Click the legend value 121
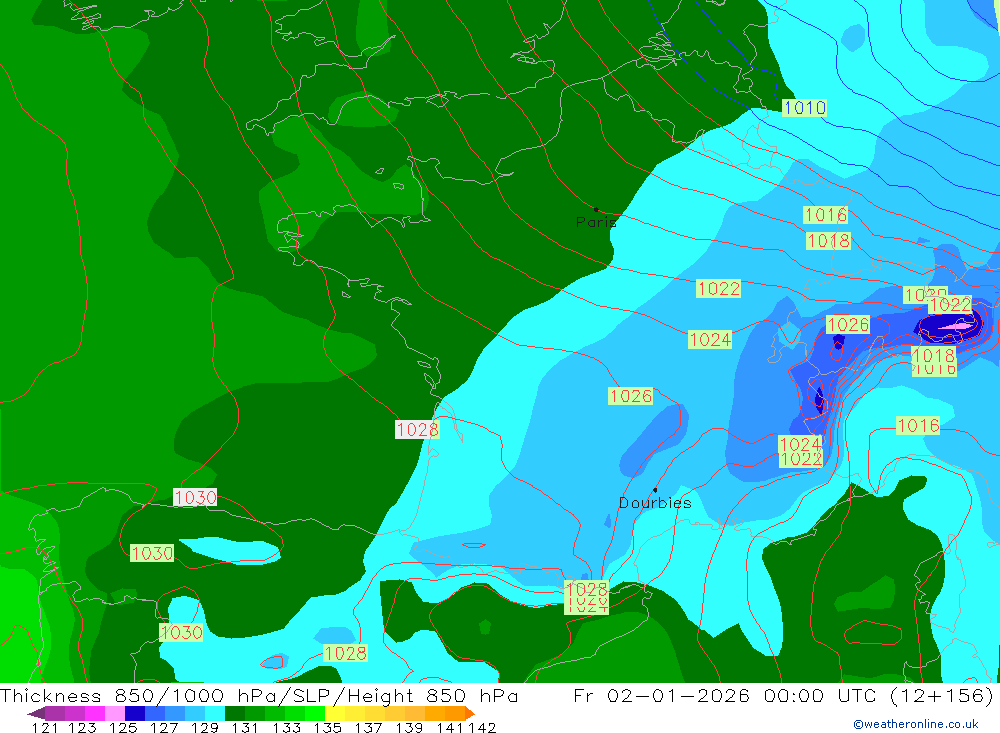Image resolution: width=1000 pixels, height=733 pixels. point(45,728)
